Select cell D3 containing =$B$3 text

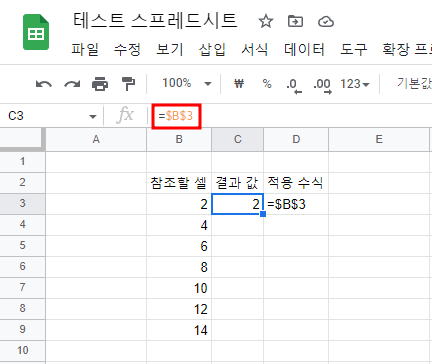coord(296,204)
